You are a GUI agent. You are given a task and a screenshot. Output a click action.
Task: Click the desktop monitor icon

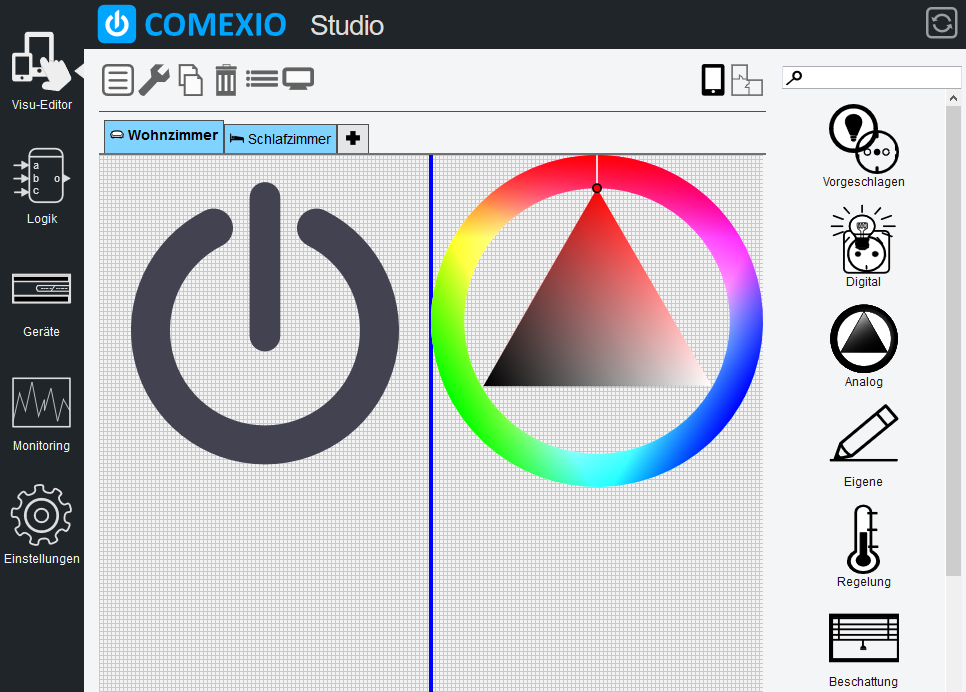tap(298, 79)
